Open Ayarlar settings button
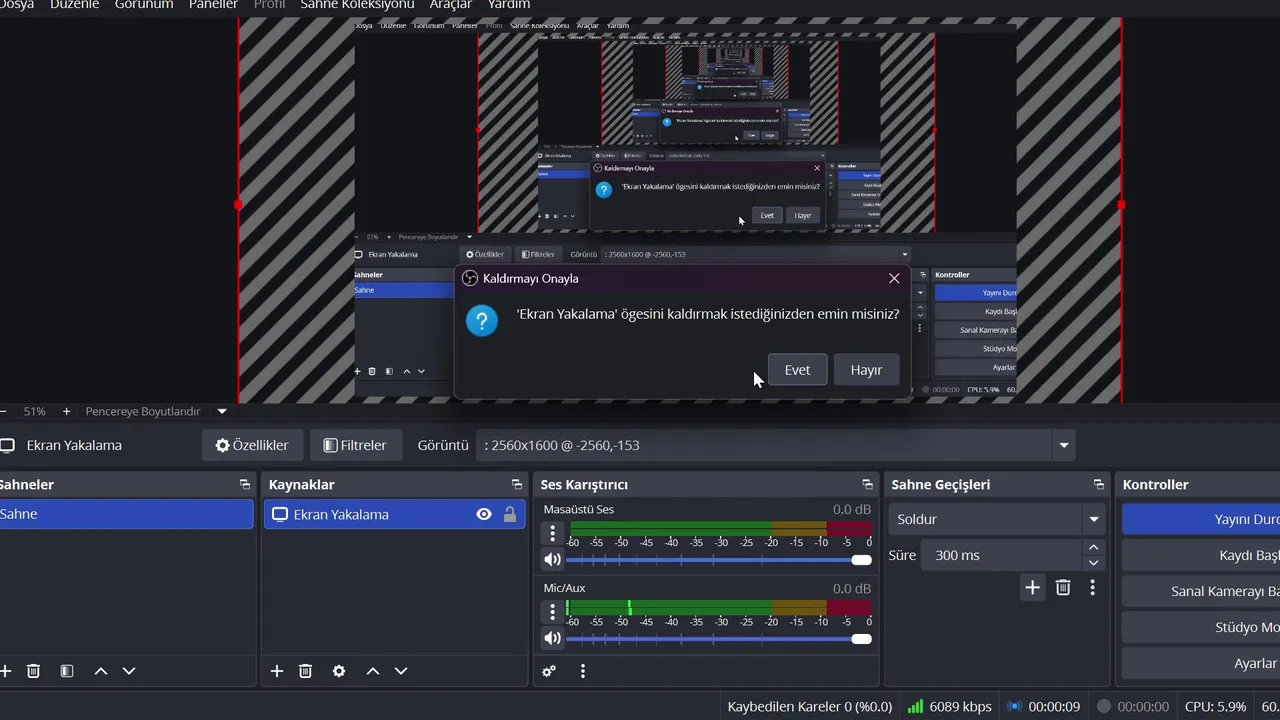The image size is (1280, 720). [x=1201, y=663]
